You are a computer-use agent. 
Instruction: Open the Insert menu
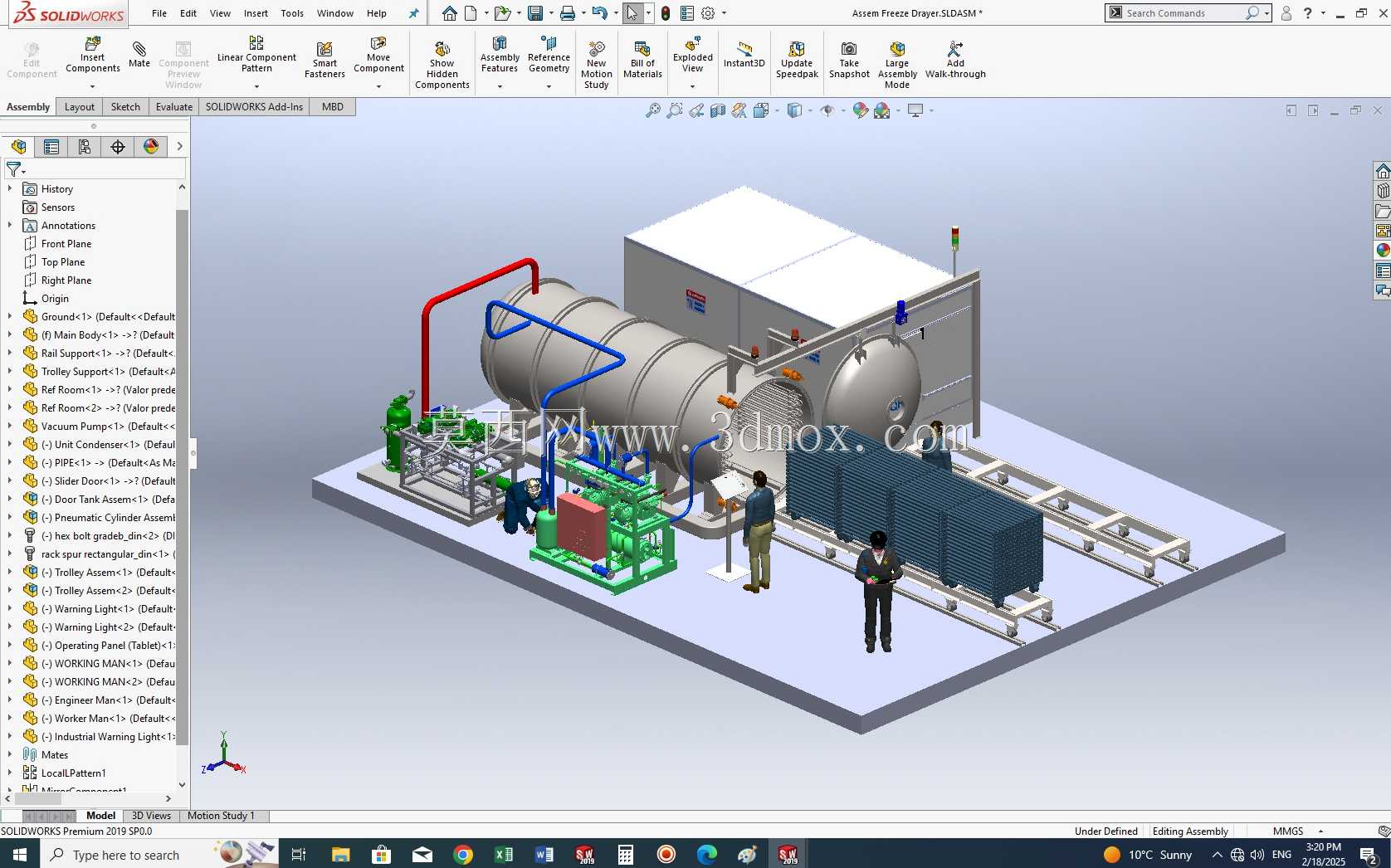pos(256,13)
